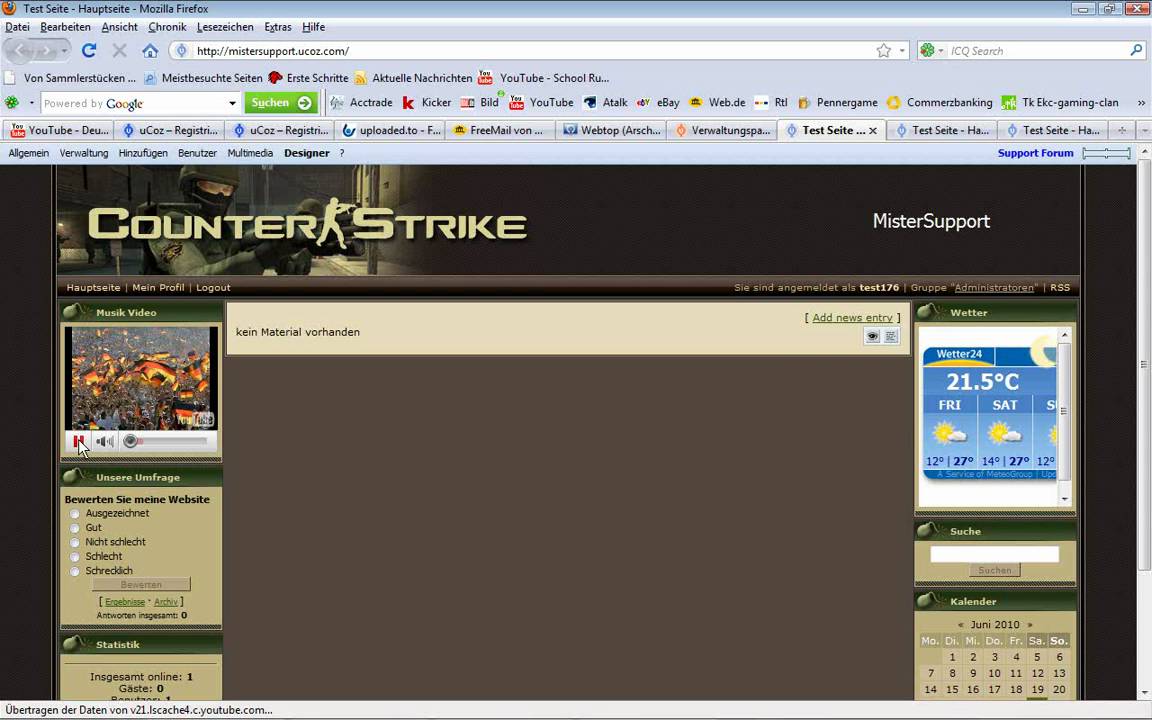Open the Kicker bookmark in the toolbar
Image resolution: width=1152 pixels, height=720 pixels.
click(x=427, y=102)
